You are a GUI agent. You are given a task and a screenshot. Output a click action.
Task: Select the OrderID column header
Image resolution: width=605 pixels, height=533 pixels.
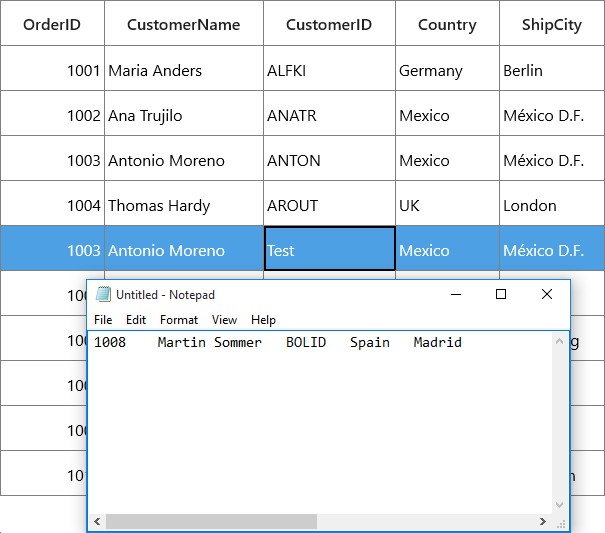point(52,23)
